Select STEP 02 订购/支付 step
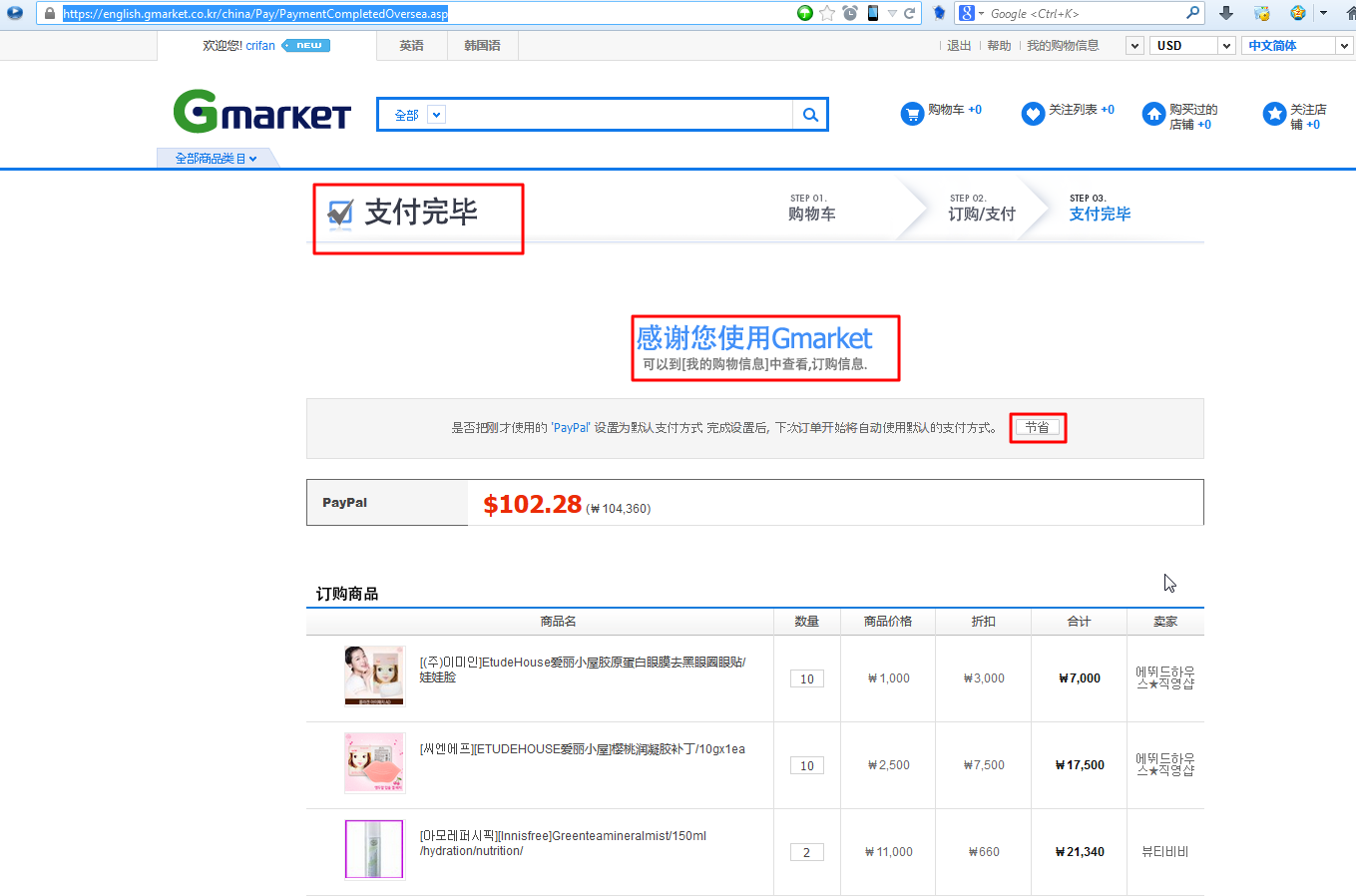 (x=982, y=209)
